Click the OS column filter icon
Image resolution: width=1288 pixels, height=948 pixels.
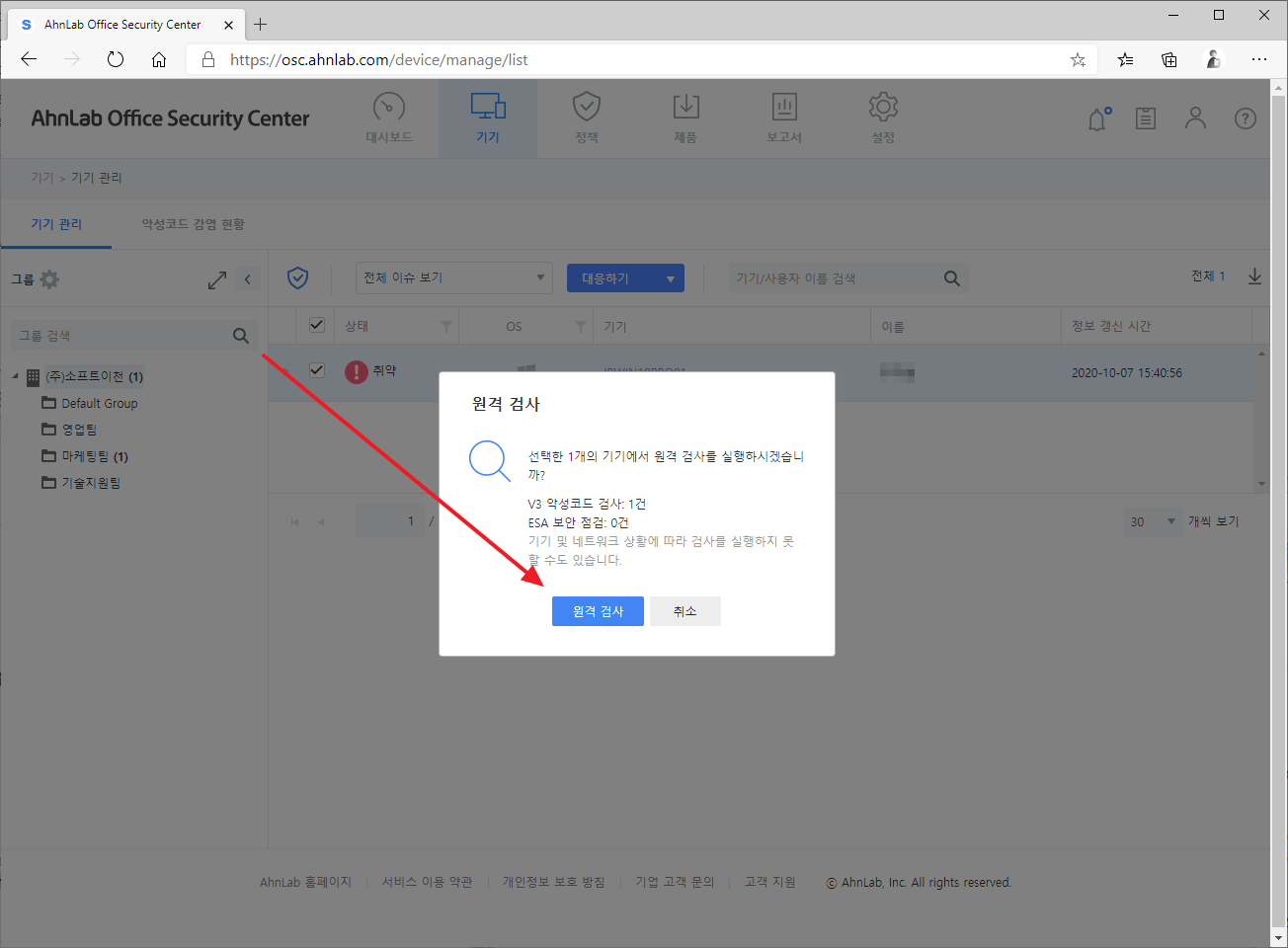click(x=581, y=326)
